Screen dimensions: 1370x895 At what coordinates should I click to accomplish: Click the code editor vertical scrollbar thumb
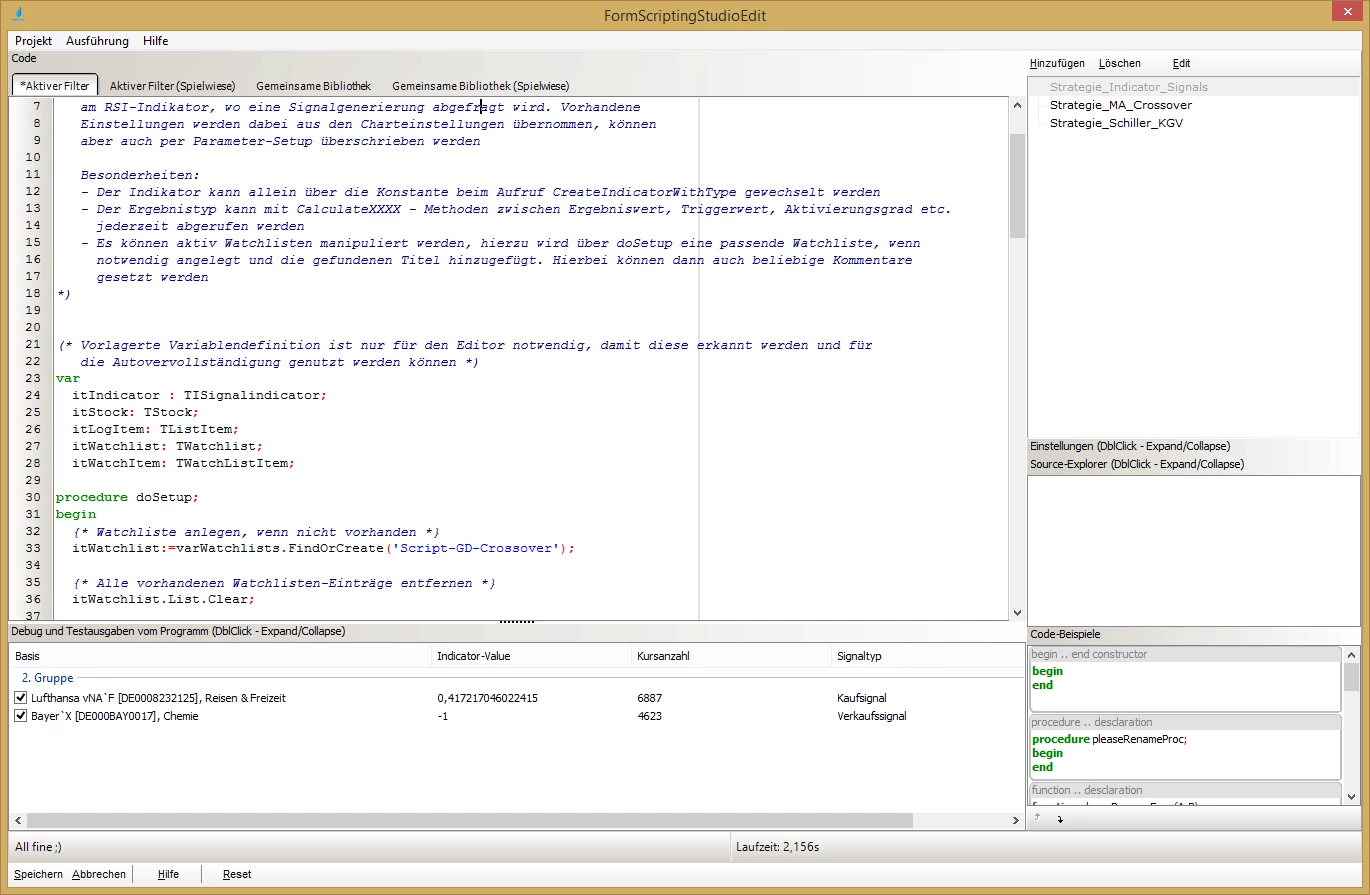coord(1017,185)
